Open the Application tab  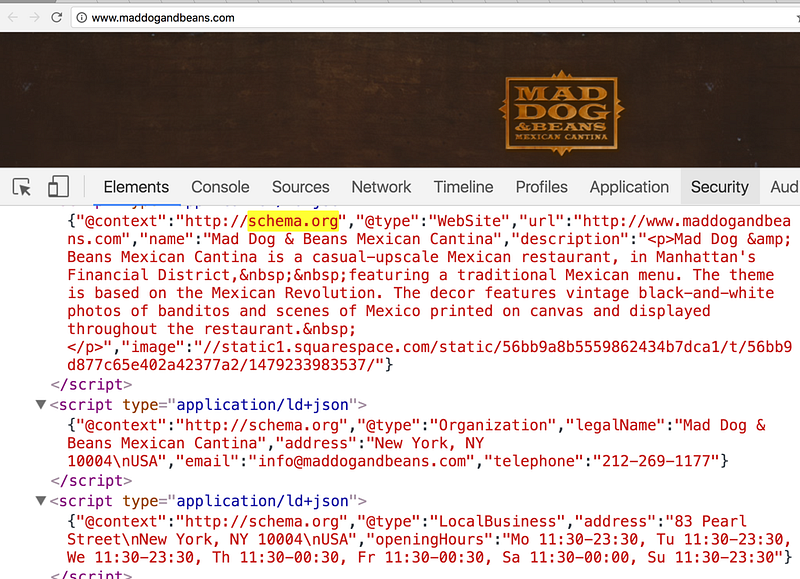(x=629, y=187)
